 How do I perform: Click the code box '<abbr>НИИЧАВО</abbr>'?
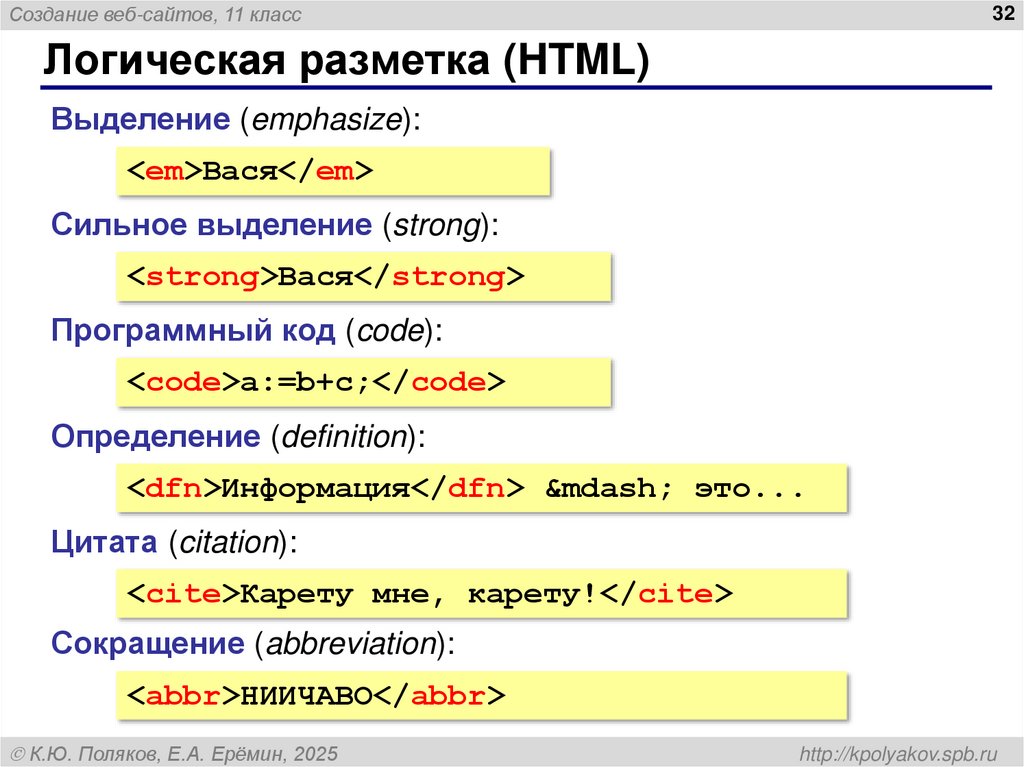click(x=482, y=696)
